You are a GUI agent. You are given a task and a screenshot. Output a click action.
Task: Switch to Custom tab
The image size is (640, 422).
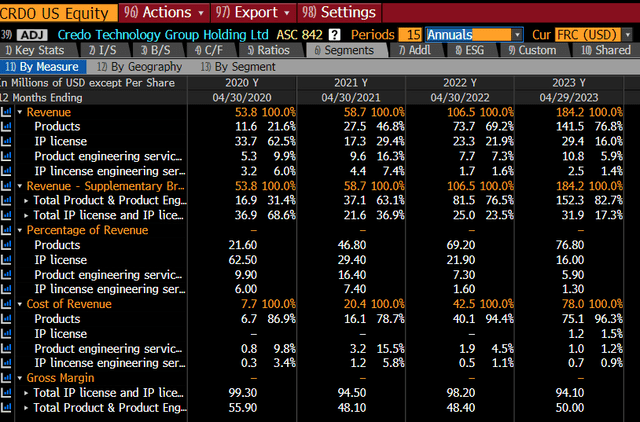click(533, 50)
